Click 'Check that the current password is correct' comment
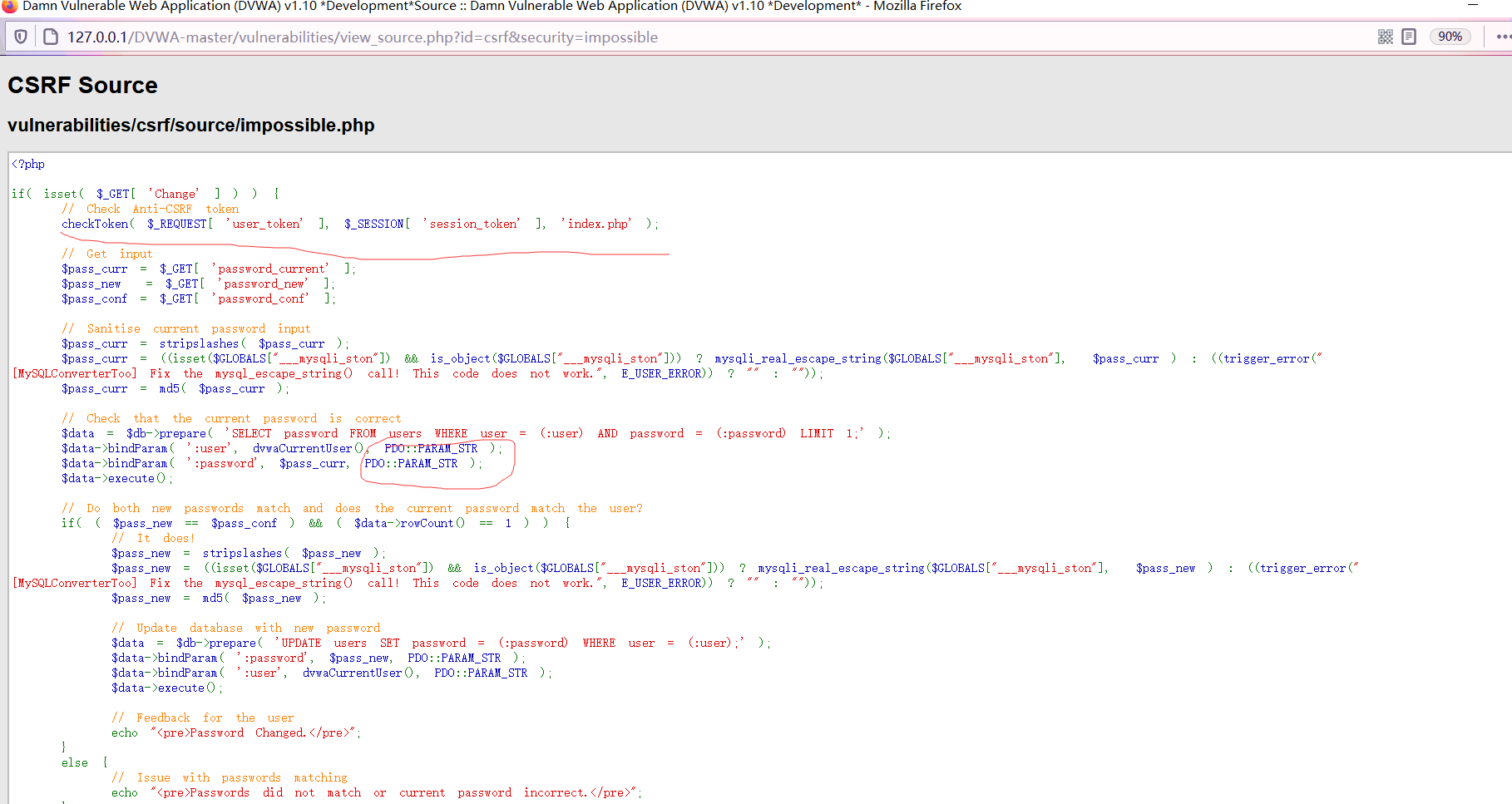 [x=231, y=418]
